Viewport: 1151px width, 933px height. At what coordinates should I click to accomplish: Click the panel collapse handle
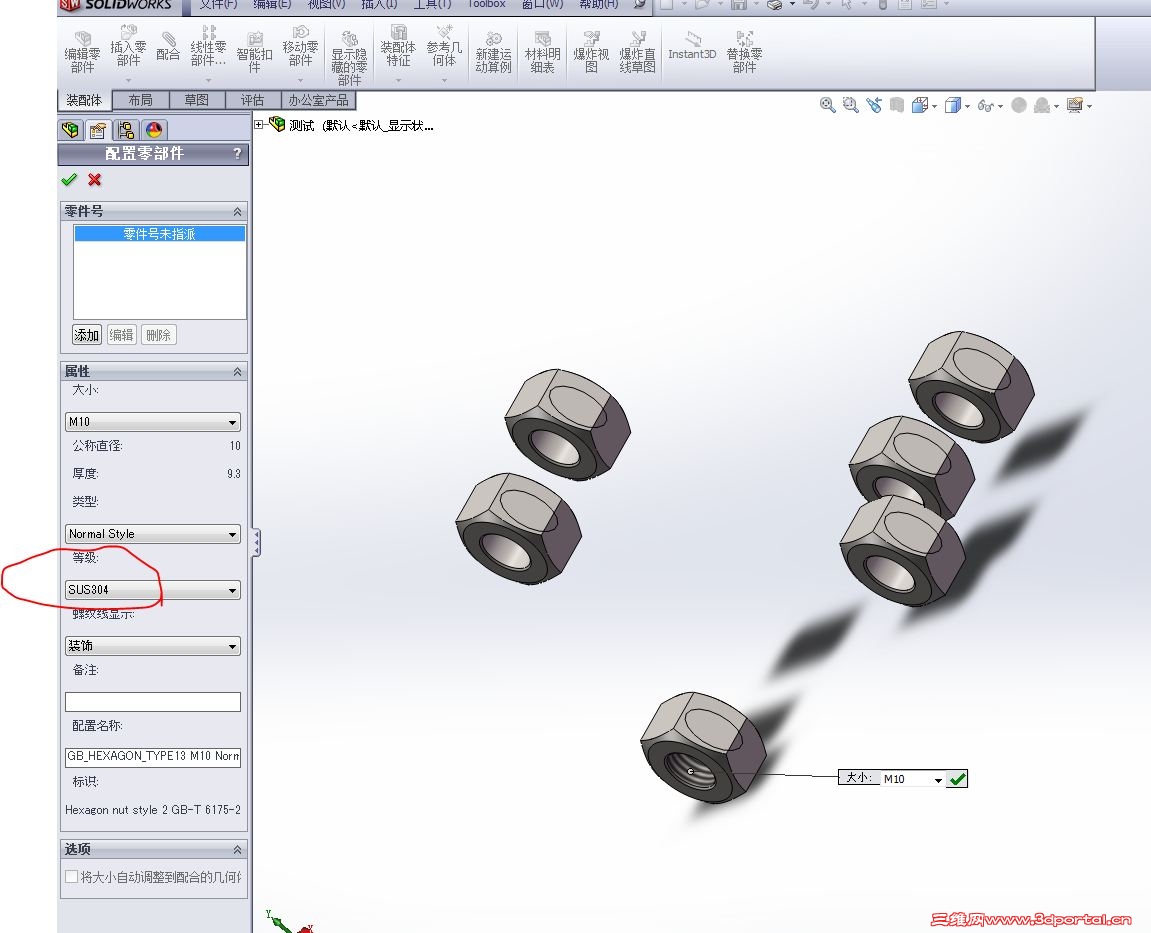(256, 542)
